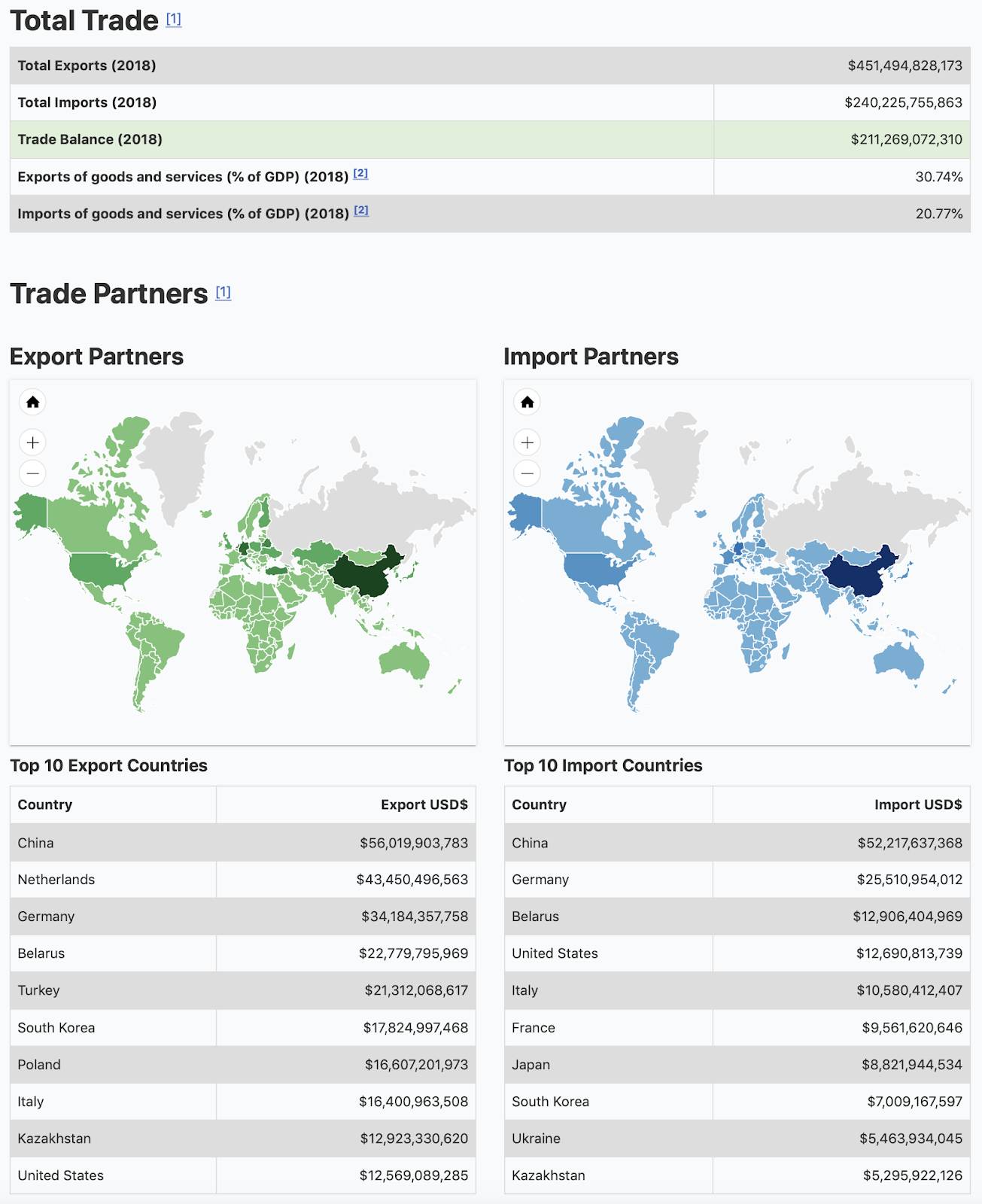The height and width of the screenshot is (1204, 982).
Task: Zoom in on the Export Partners map
Action: point(32,442)
